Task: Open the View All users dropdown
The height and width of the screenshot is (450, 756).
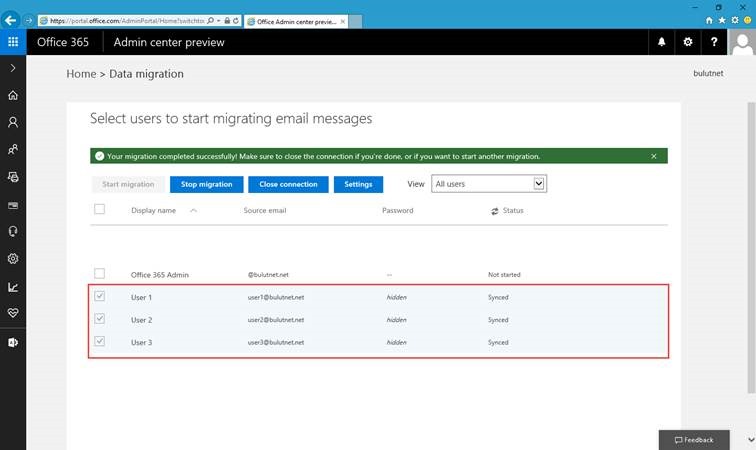Action: (489, 184)
